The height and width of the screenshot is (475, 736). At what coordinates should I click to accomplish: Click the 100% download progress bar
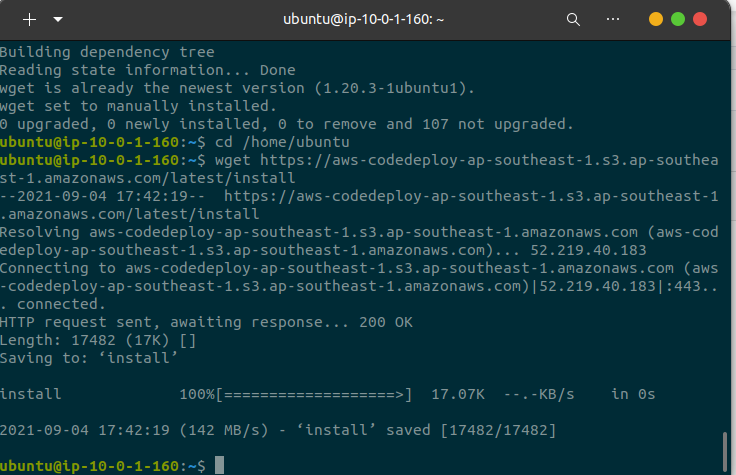click(296, 394)
